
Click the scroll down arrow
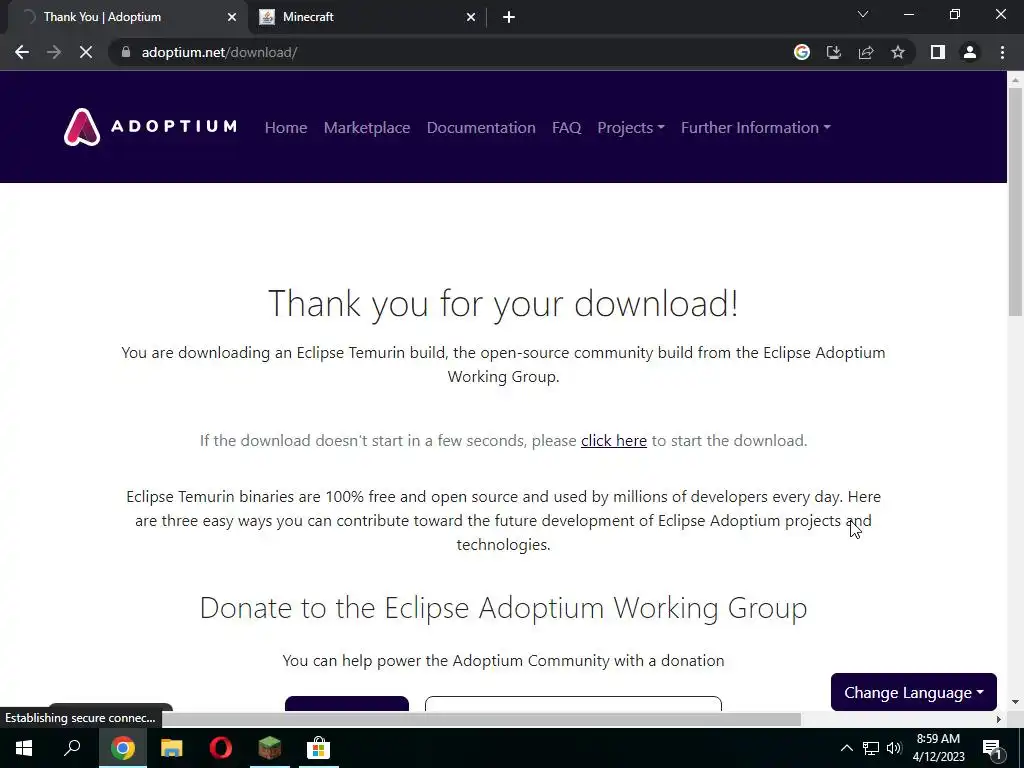(x=1015, y=702)
